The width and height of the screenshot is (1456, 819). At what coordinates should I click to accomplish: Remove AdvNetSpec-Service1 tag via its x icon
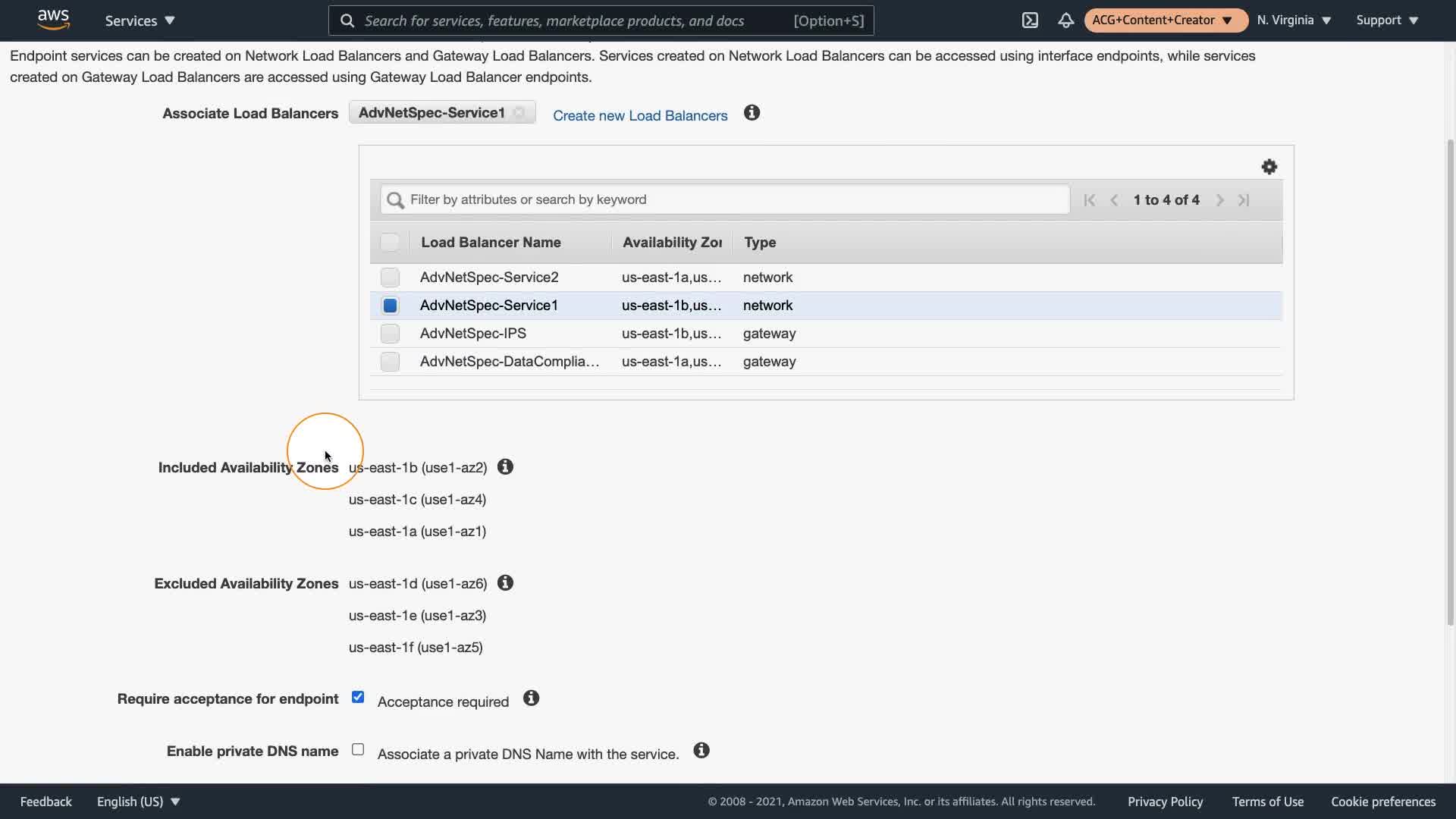point(519,113)
